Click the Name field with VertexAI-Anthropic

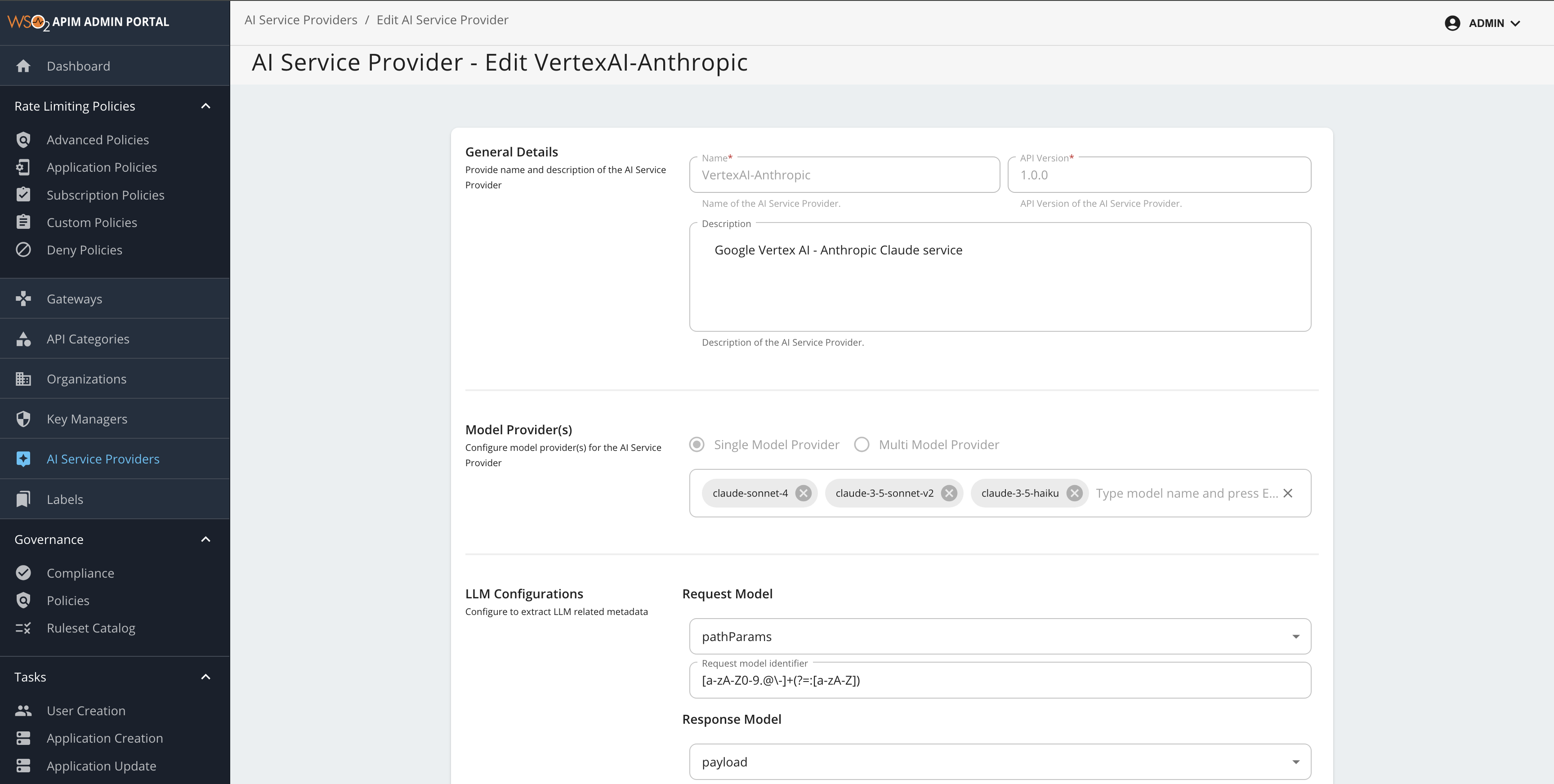pyautogui.click(x=844, y=175)
